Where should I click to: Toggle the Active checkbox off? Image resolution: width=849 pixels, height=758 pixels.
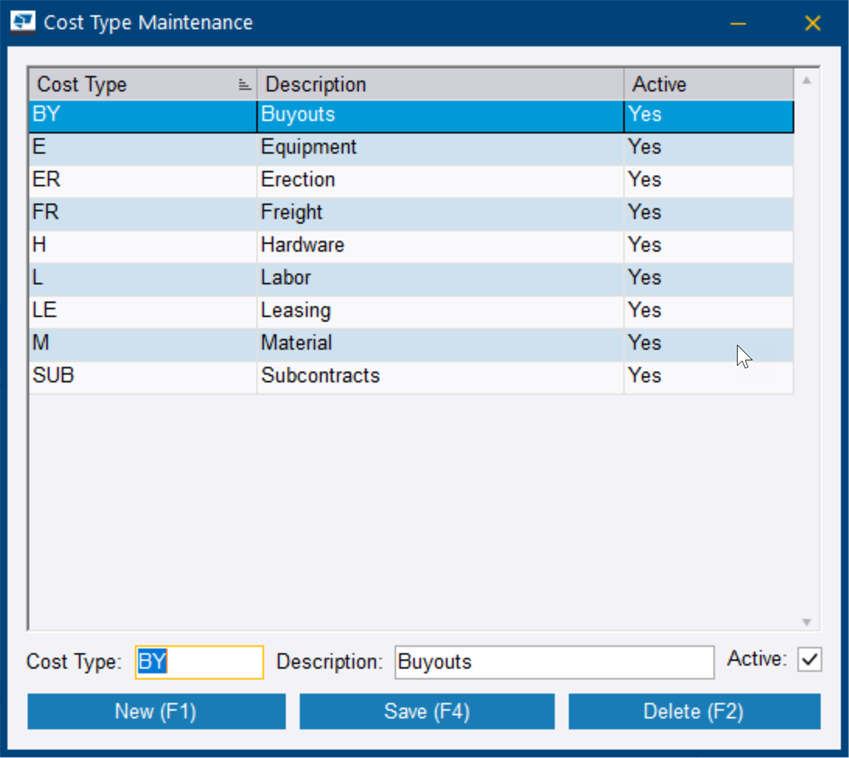click(809, 659)
